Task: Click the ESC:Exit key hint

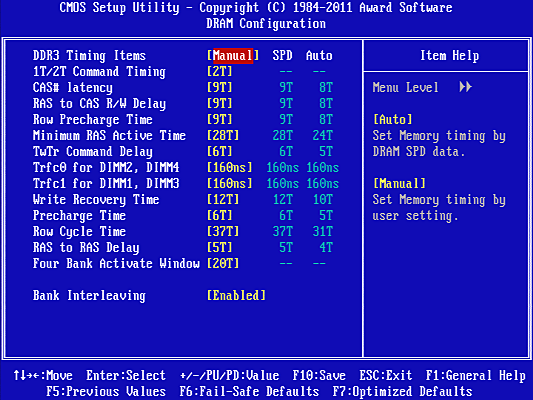Action: [386, 376]
